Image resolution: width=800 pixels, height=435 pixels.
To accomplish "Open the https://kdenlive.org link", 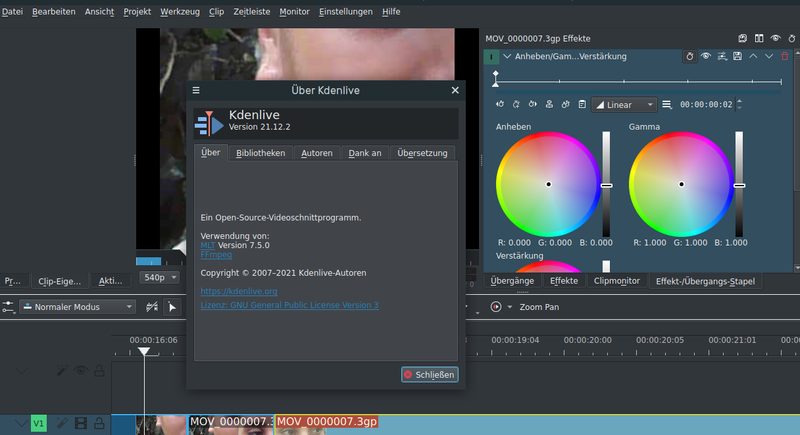I will (x=239, y=291).
